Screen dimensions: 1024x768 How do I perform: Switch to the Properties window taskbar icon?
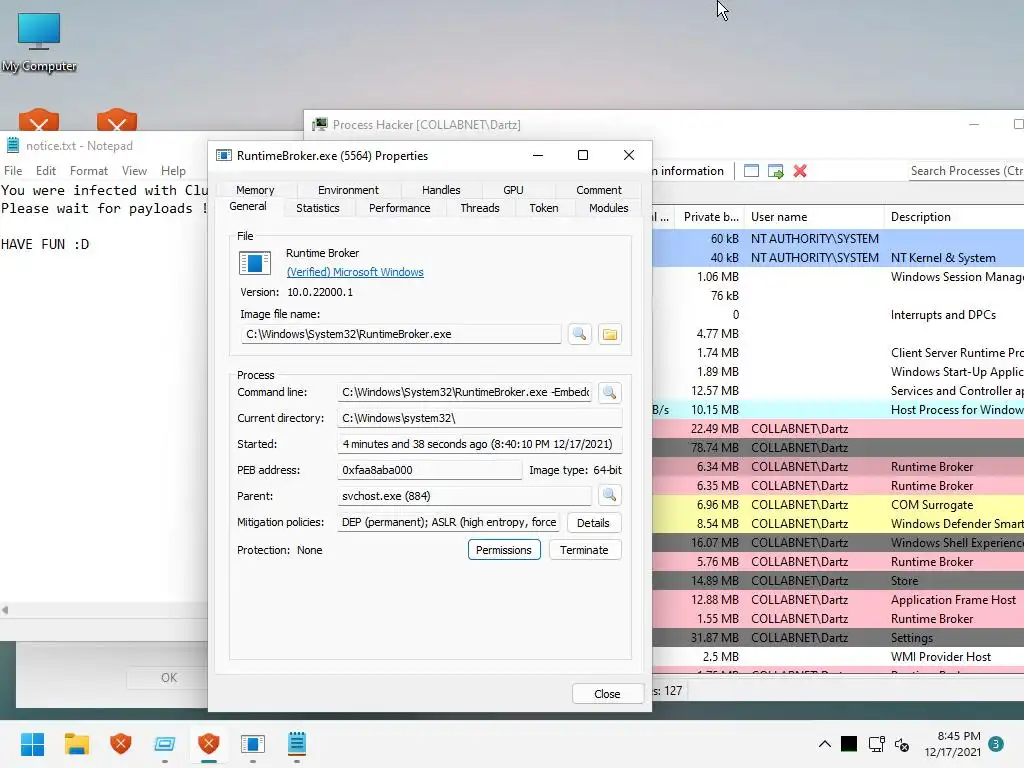[253, 744]
